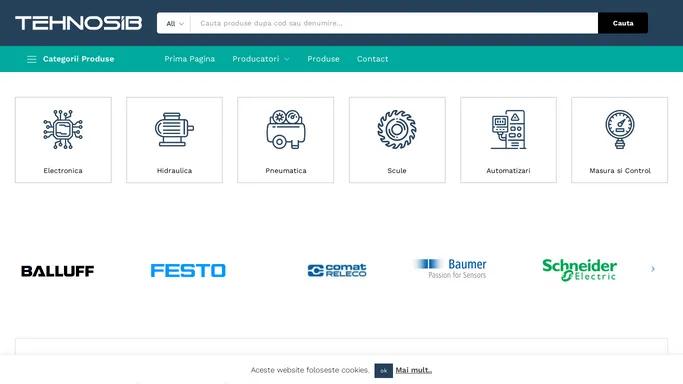Click the Automatizari category label
Screen dimensions: 683x384
(x=508, y=171)
